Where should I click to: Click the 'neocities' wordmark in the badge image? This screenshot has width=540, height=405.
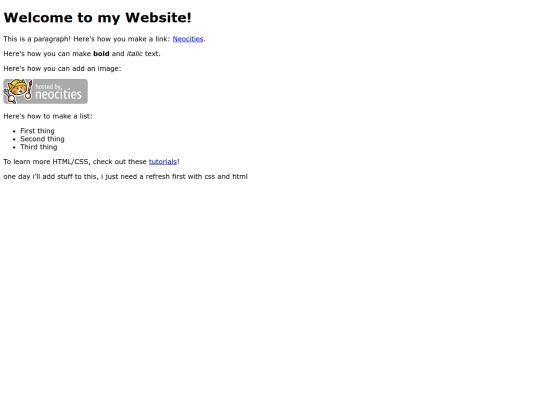[x=58, y=94]
